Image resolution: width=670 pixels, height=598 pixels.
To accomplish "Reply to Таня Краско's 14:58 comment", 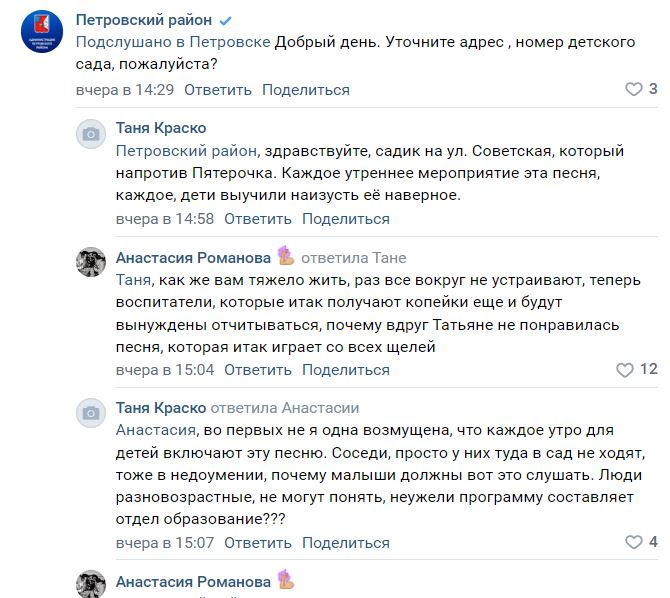I will click(x=258, y=219).
